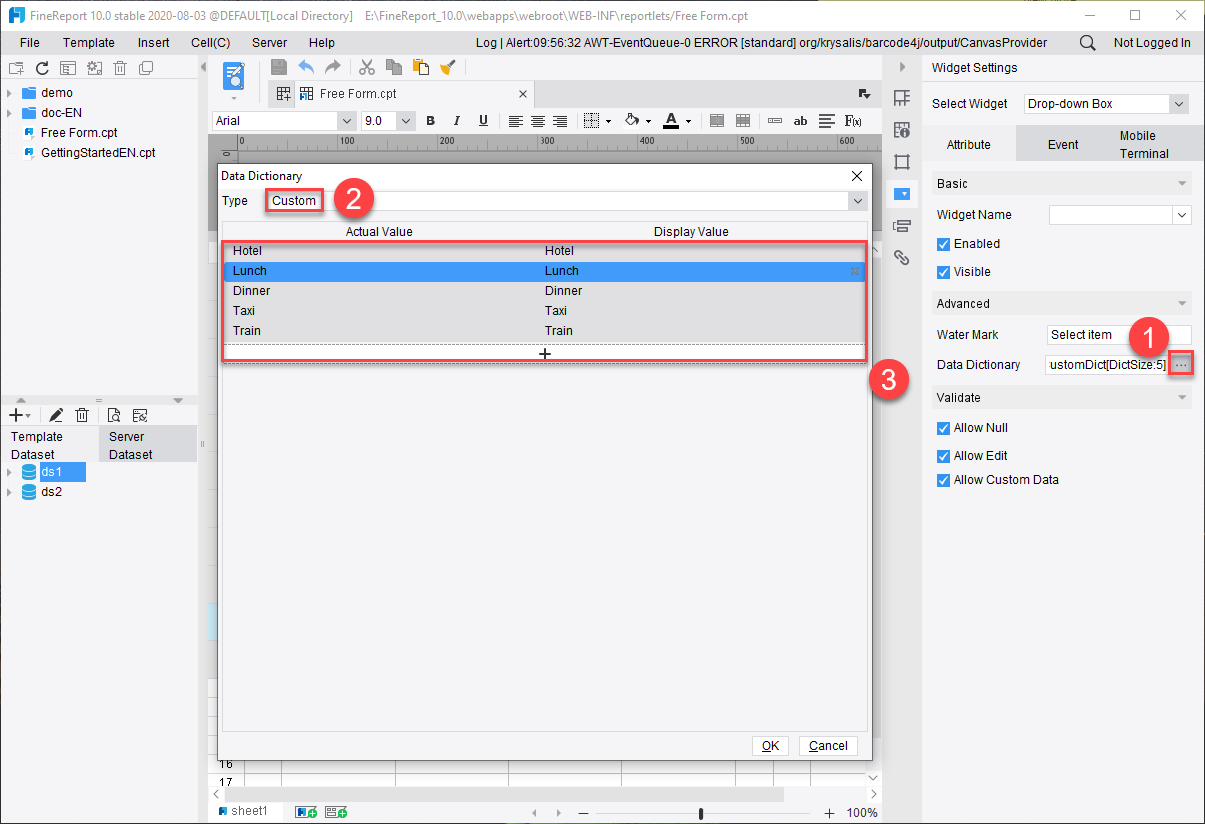Open the fill background color picker

point(637,121)
